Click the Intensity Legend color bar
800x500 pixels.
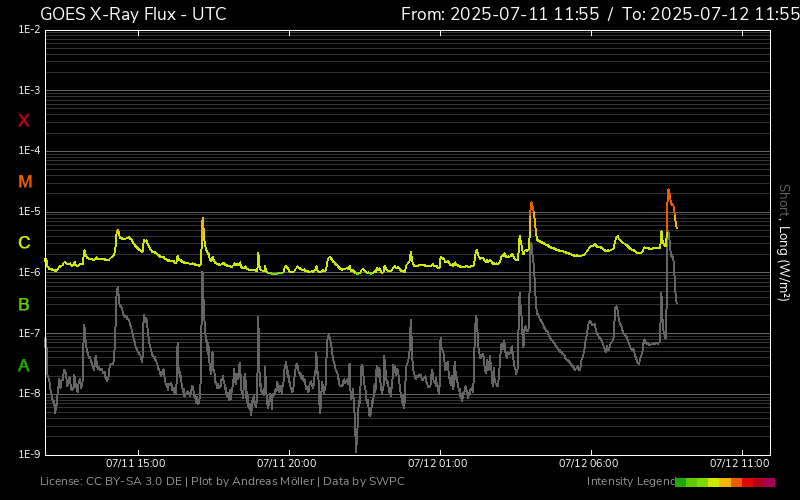point(725,482)
